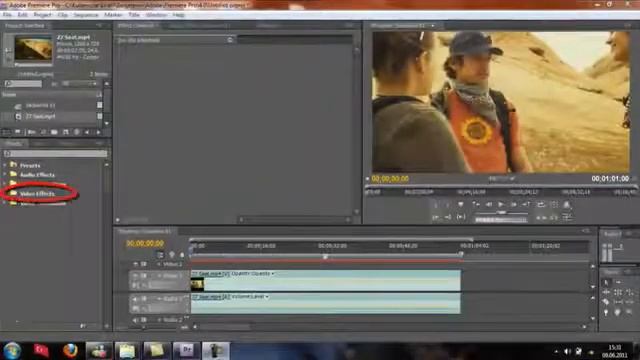This screenshot has width=640, height=360.
Task: Select the Rolling Edit tool
Action: [x=618, y=292]
